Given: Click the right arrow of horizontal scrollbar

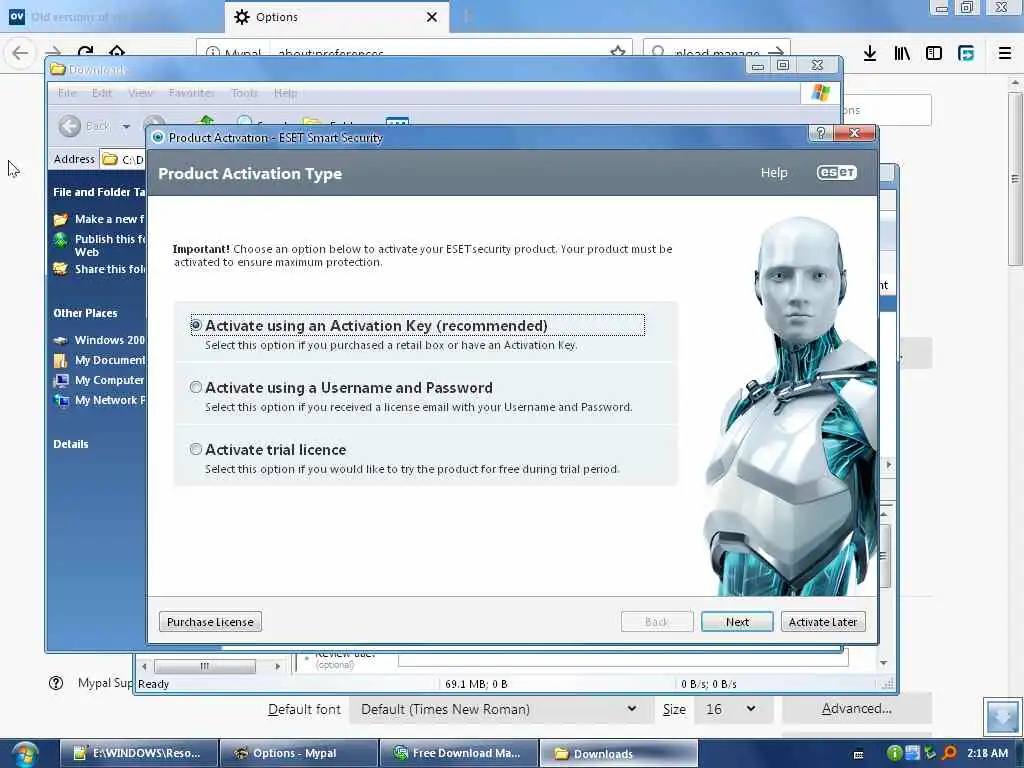Looking at the screenshot, I should (x=278, y=666).
